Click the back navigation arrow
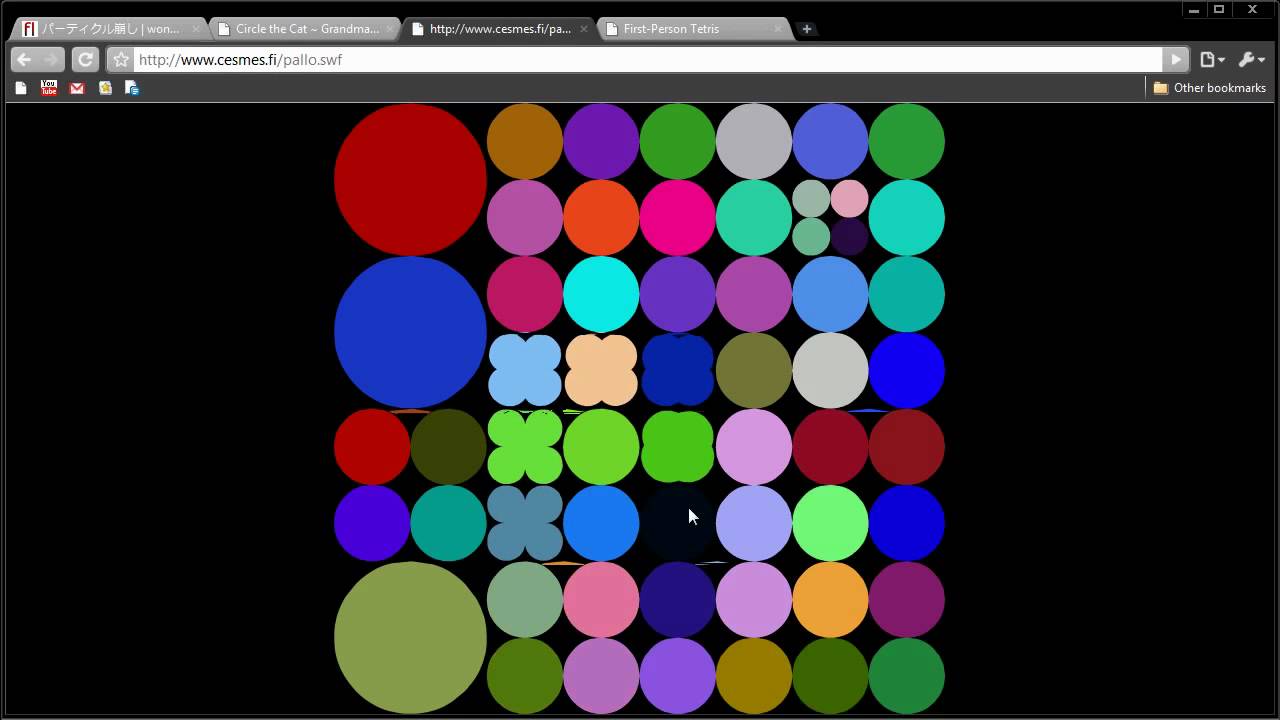 (22, 60)
